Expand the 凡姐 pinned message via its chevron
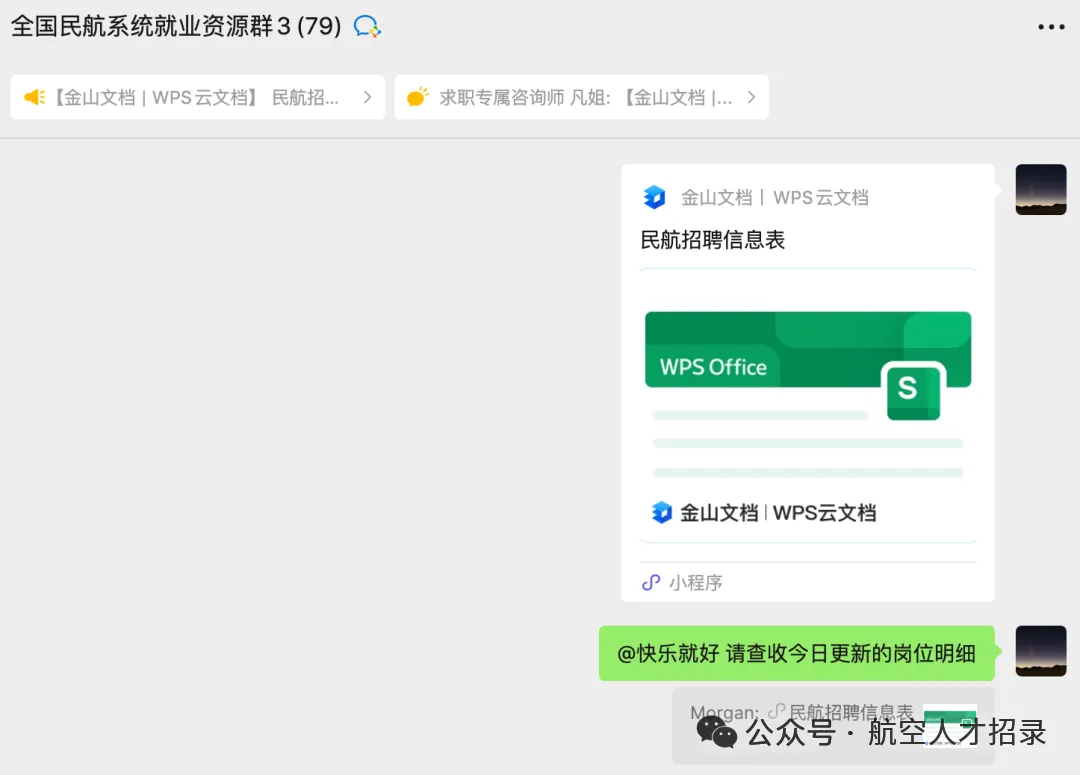 pyautogui.click(x=751, y=97)
